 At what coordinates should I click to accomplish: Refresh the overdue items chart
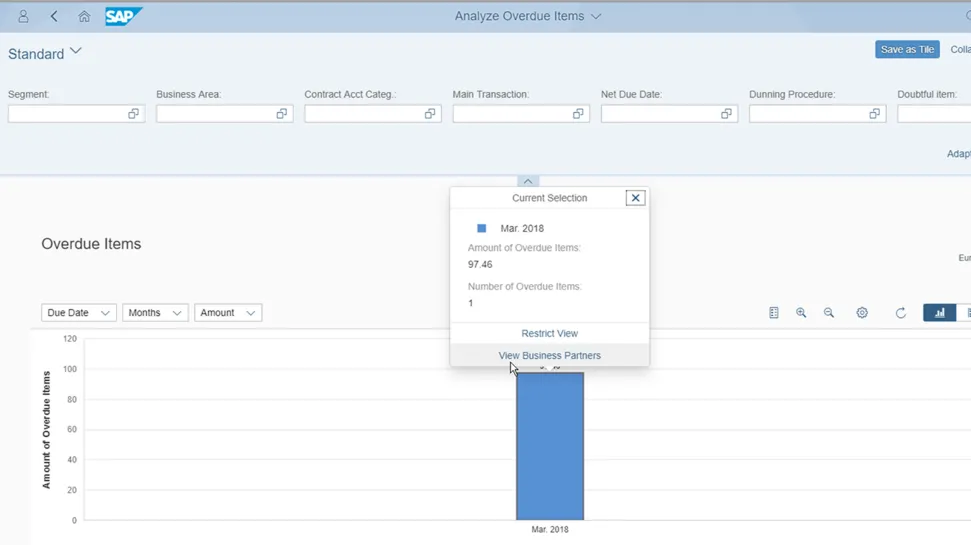900,313
